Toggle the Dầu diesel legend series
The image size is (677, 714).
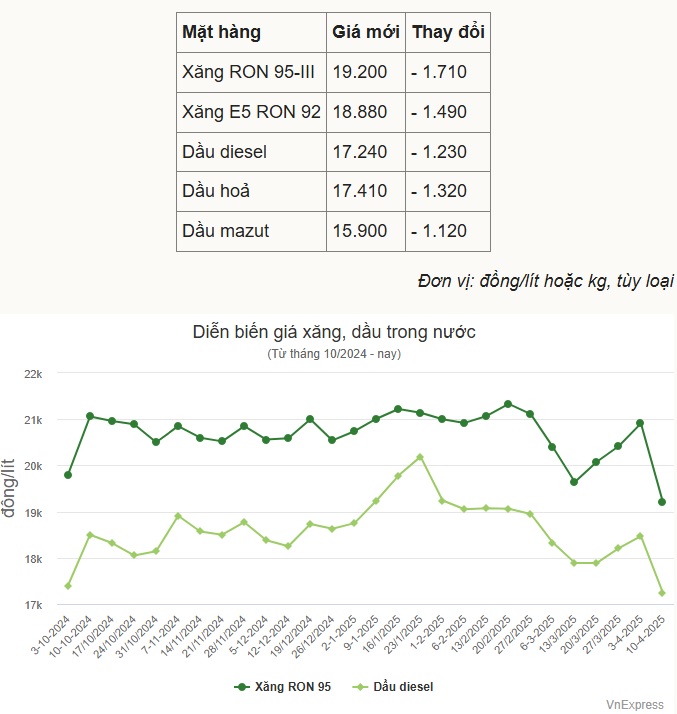(x=403, y=686)
